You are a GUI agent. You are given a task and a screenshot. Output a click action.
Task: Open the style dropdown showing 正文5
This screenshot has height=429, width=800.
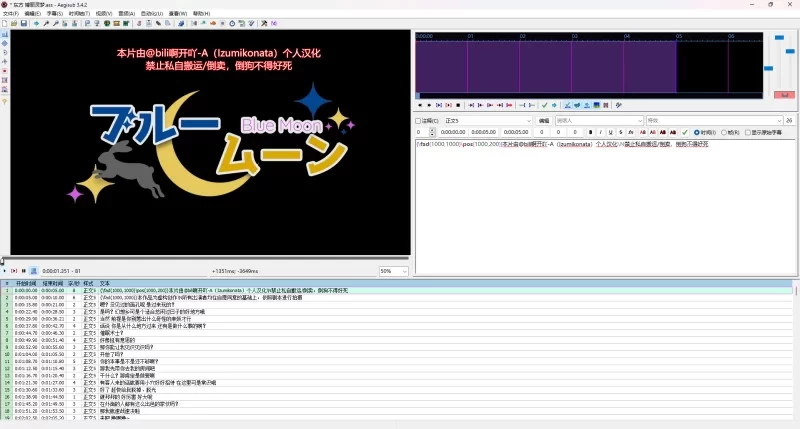click(x=488, y=121)
